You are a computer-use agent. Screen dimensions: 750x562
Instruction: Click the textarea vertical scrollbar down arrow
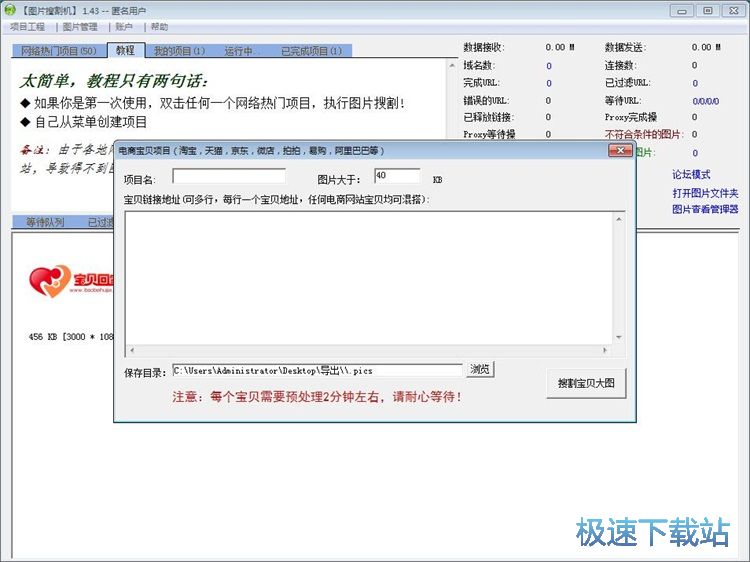[x=619, y=338]
